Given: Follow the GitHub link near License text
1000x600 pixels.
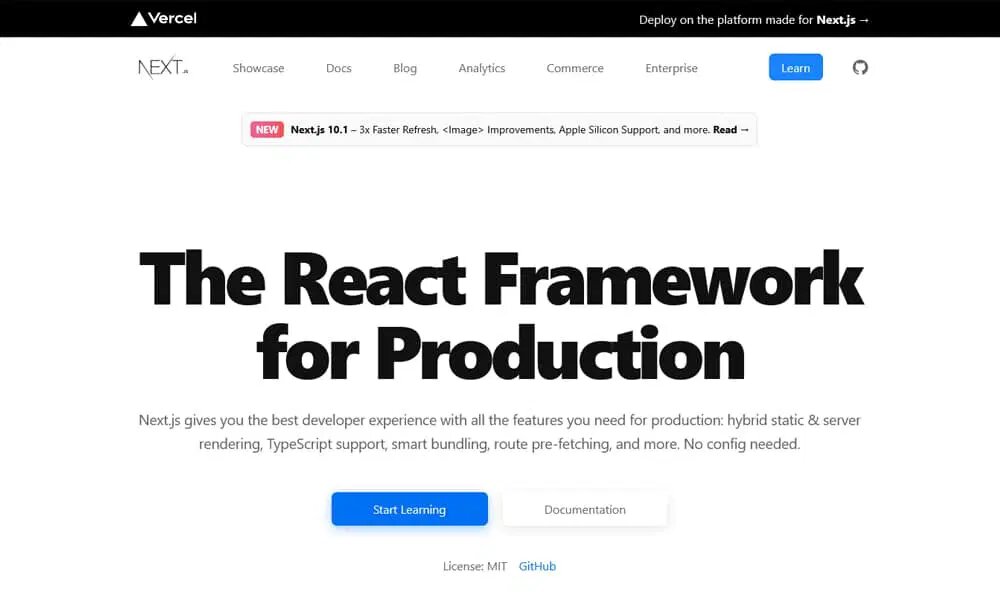Looking at the screenshot, I should click(x=537, y=566).
